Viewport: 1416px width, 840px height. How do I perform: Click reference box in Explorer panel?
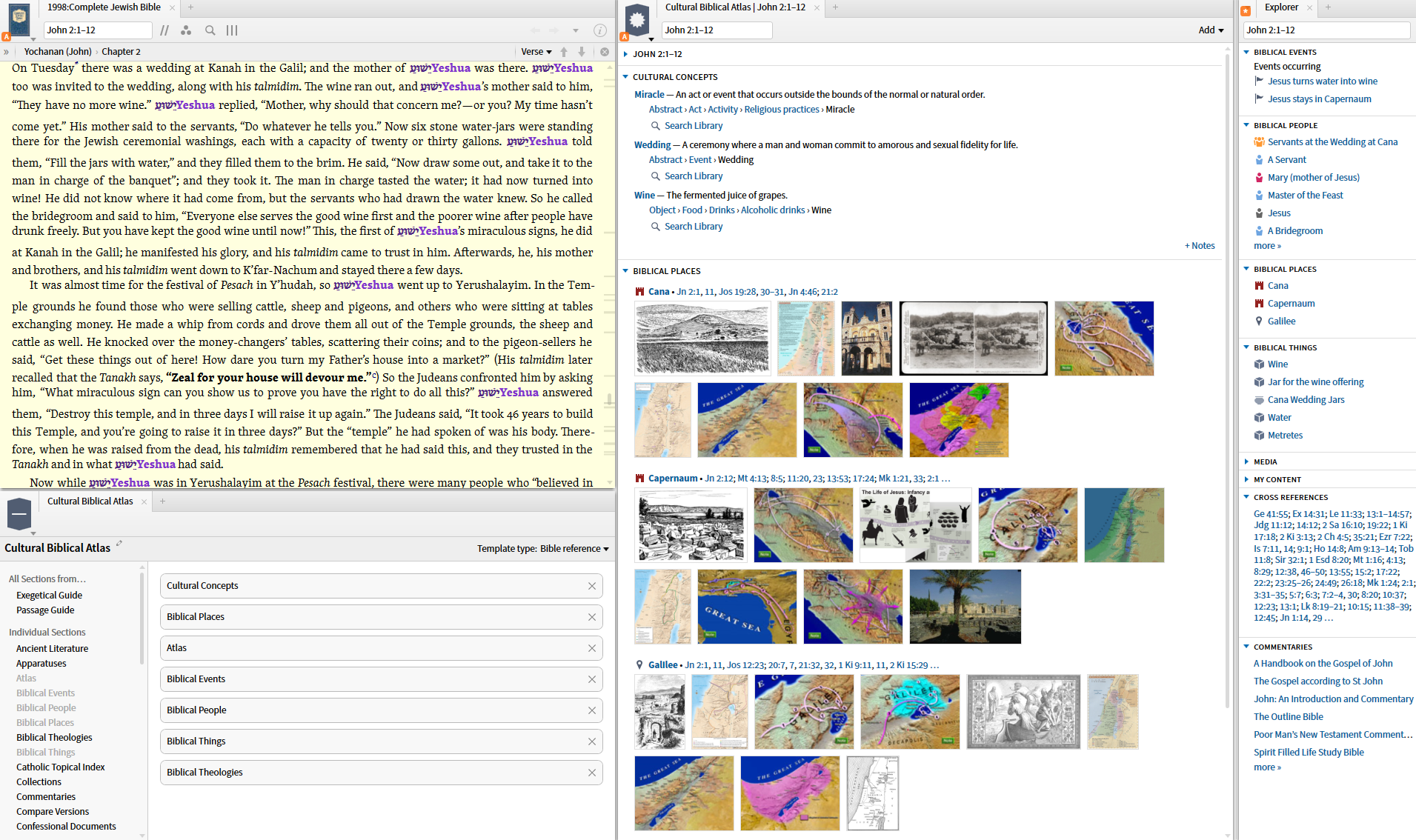(1326, 30)
